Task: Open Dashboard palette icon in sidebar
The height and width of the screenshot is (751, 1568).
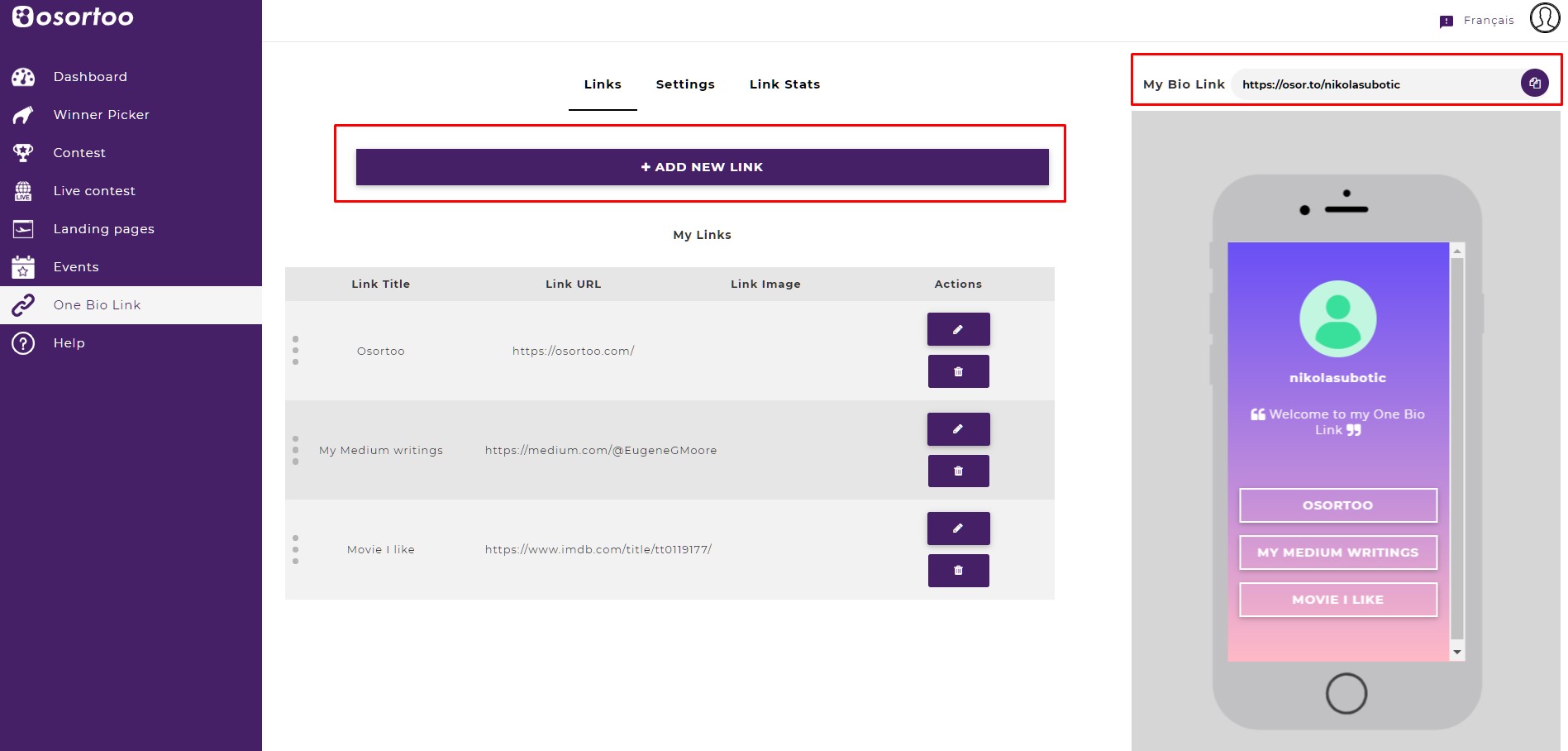Action: pos(23,77)
